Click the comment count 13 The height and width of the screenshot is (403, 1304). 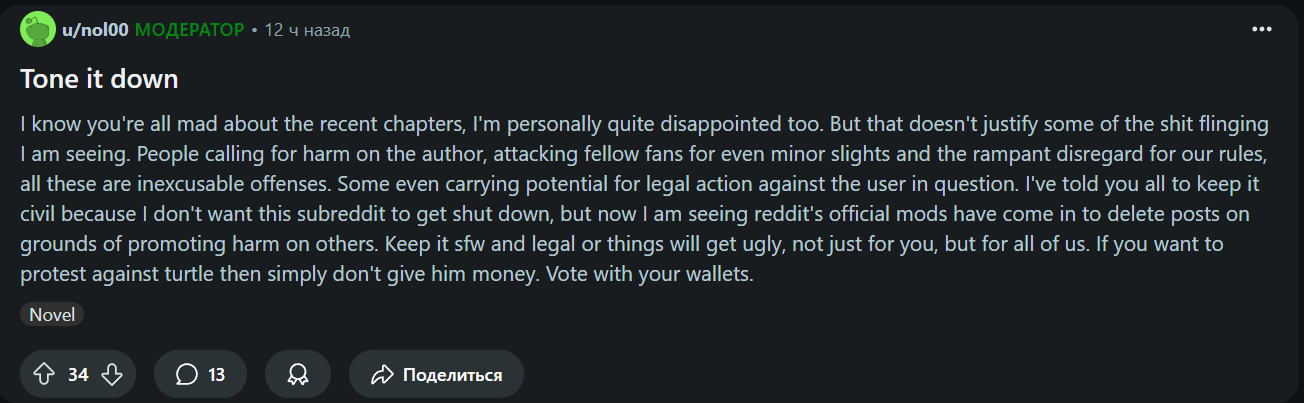pos(216,375)
